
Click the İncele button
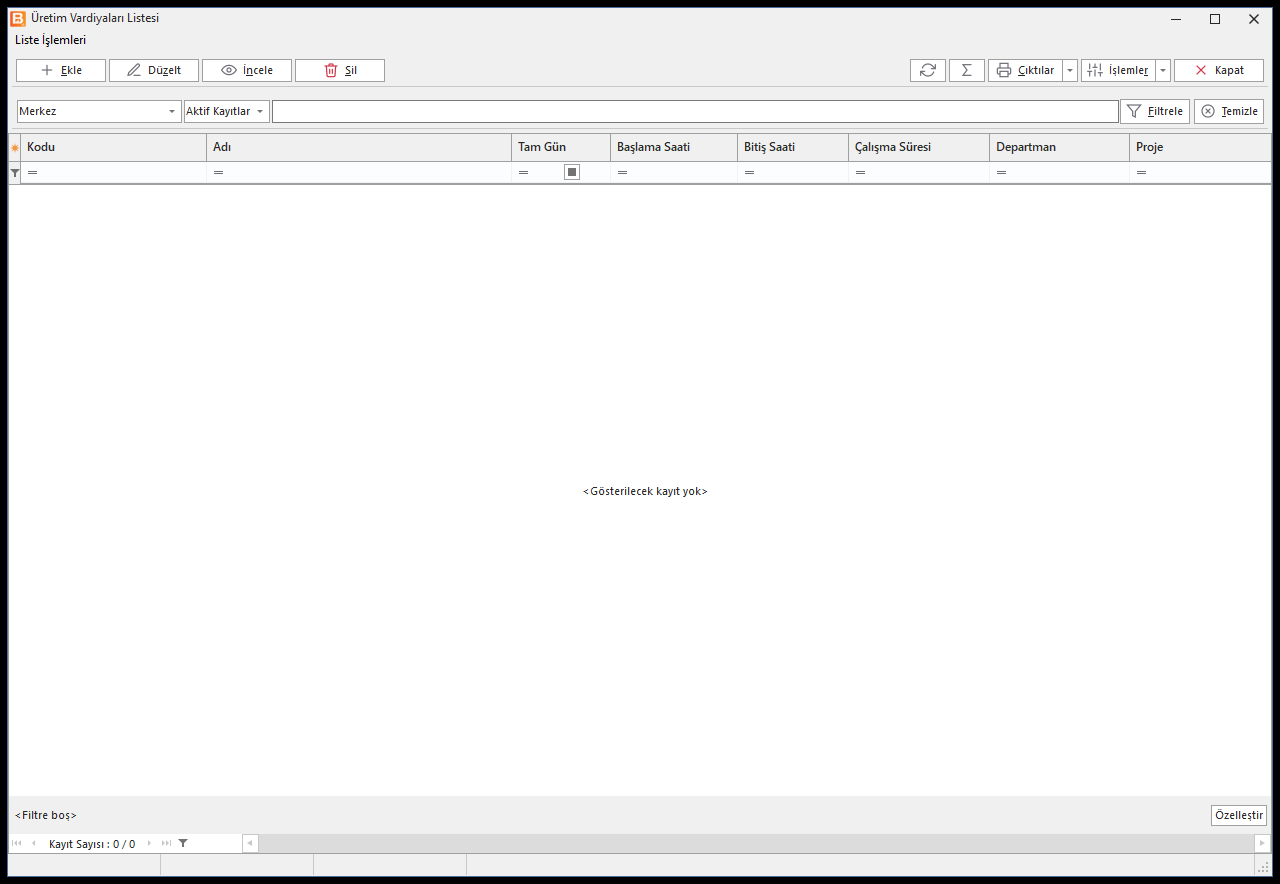247,70
